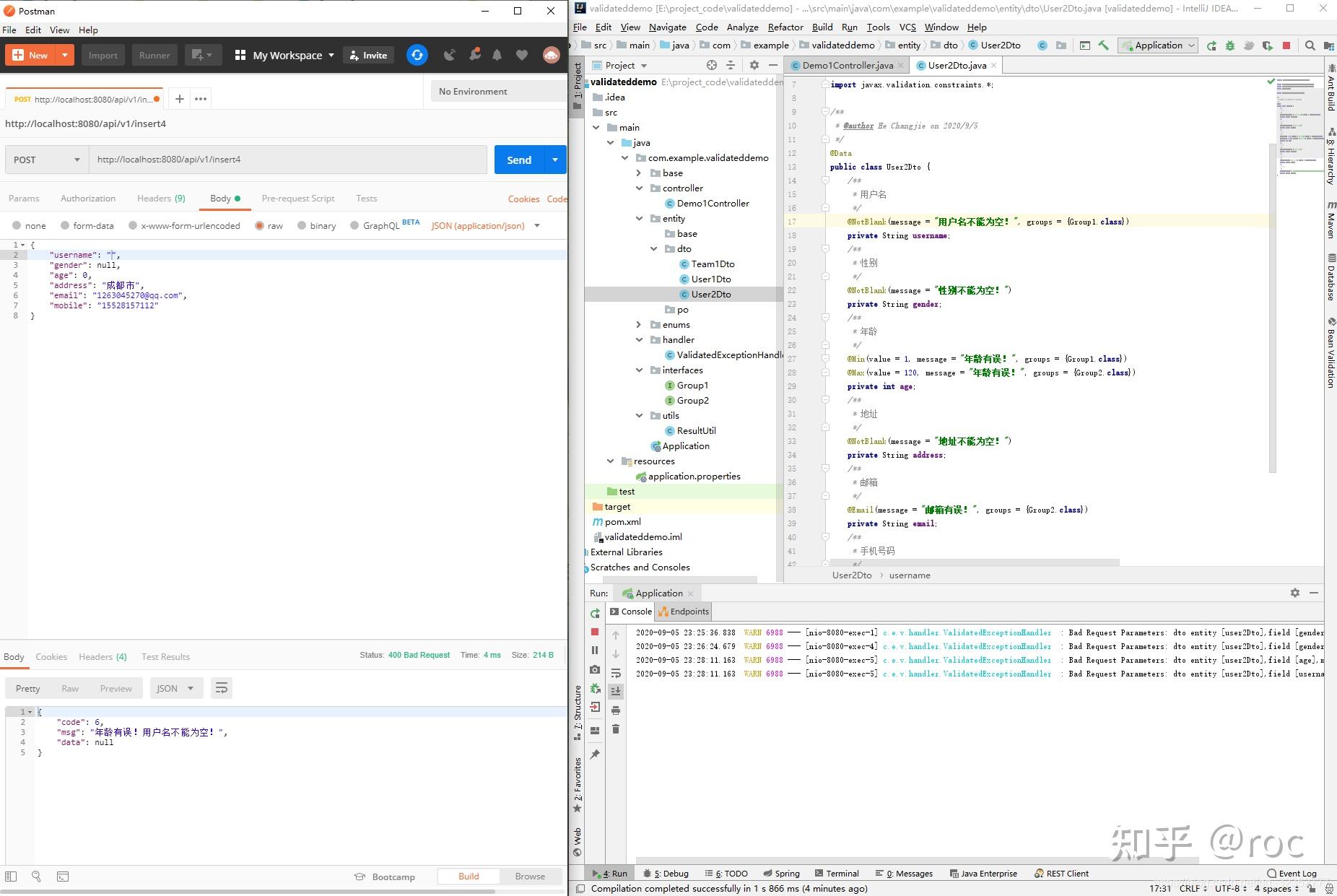The height and width of the screenshot is (896, 1337).
Task: Toggle soft-wrap in the console output
Action: 616,674
